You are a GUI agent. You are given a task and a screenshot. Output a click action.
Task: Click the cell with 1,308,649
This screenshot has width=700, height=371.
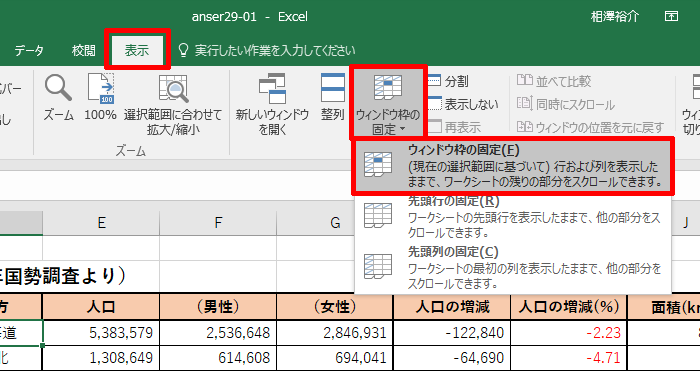click(x=101, y=358)
